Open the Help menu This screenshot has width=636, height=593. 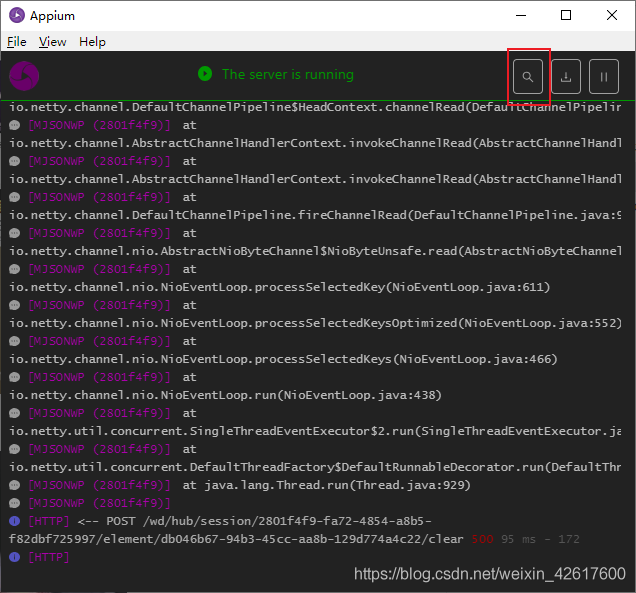93,42
